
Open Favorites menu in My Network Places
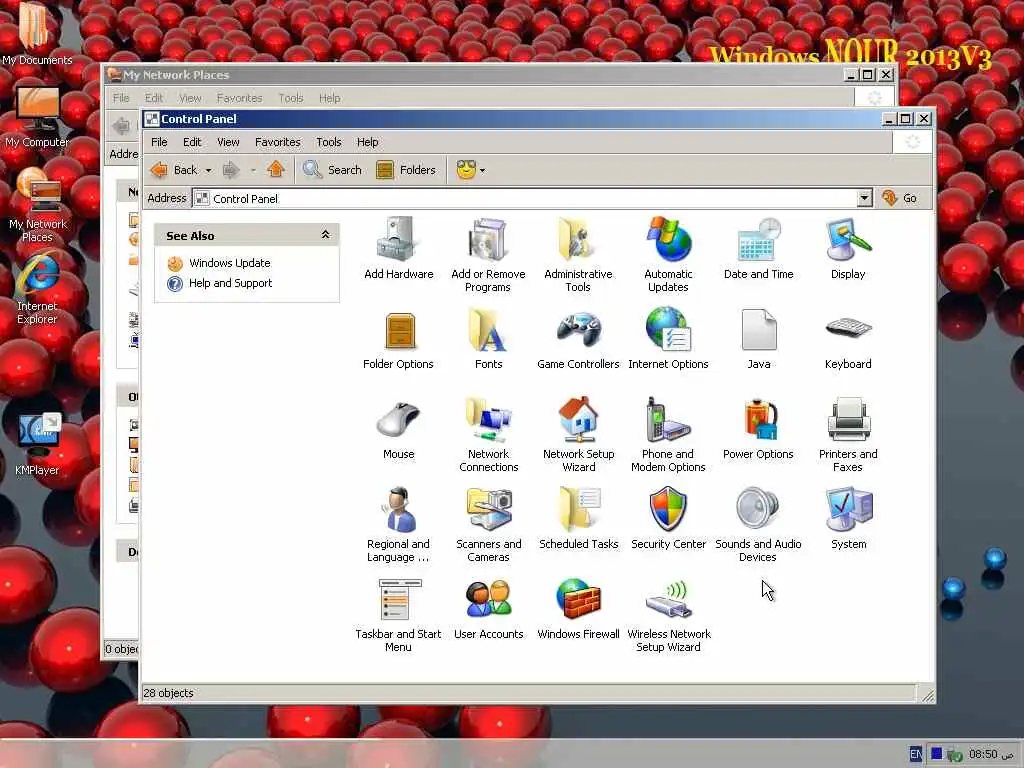pos(239,98)
